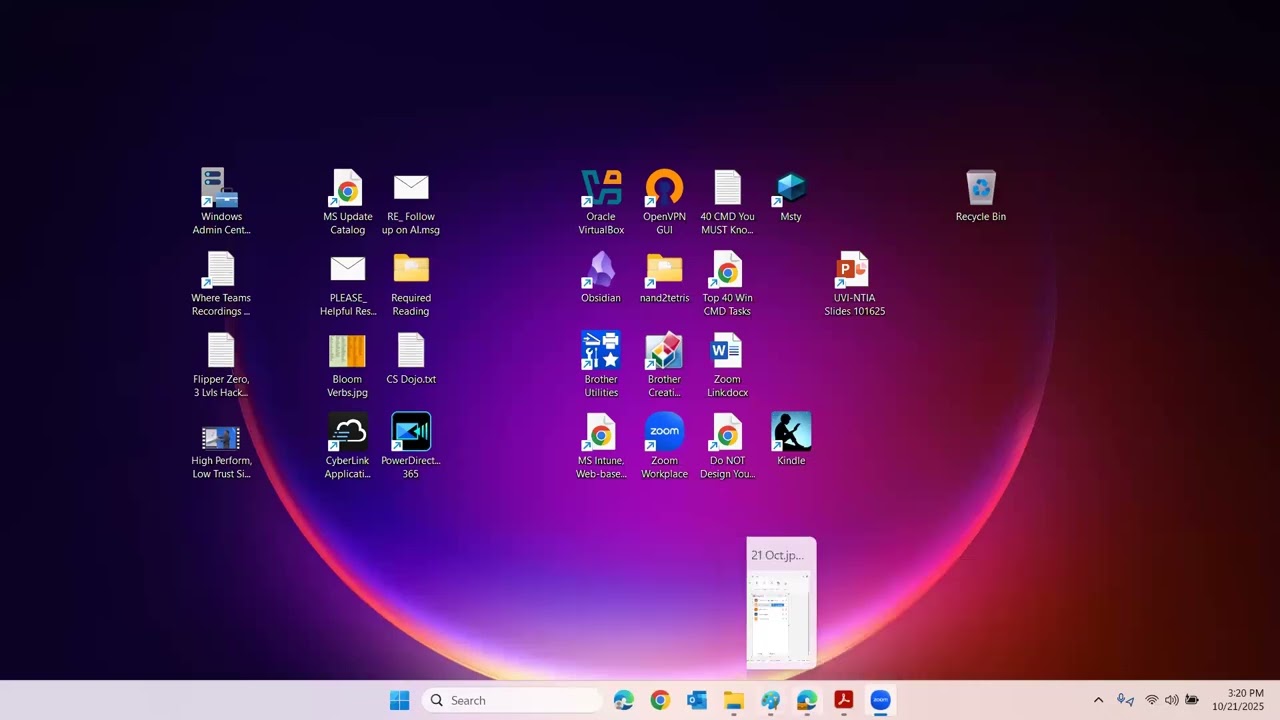Select the OpenVPN GUI icon
The image size is (1280, 720).
tap(664, 202)
